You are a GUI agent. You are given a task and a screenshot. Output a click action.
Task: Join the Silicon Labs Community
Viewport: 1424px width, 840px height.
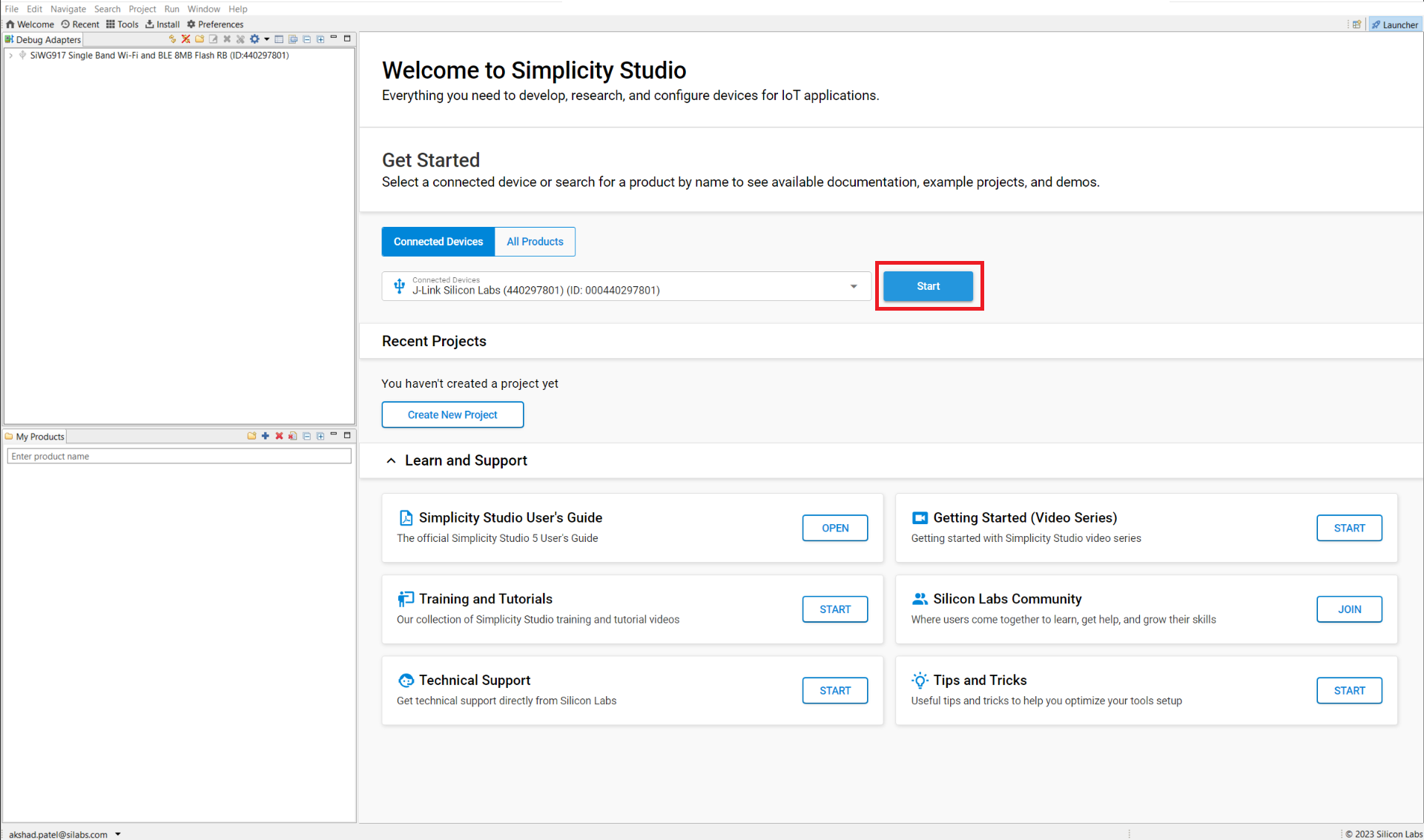(1349, 609)
